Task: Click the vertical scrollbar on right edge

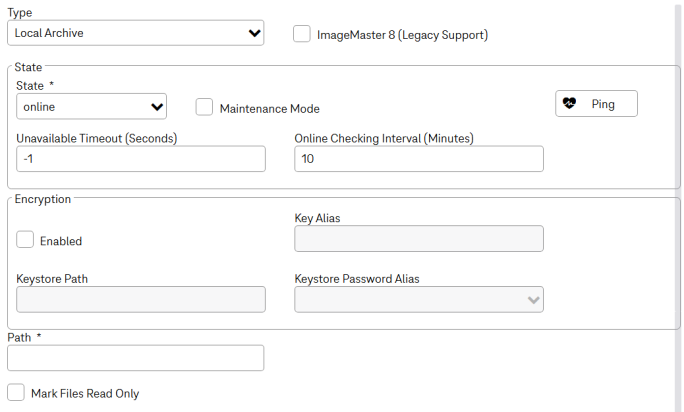Action: click(678, 206)
